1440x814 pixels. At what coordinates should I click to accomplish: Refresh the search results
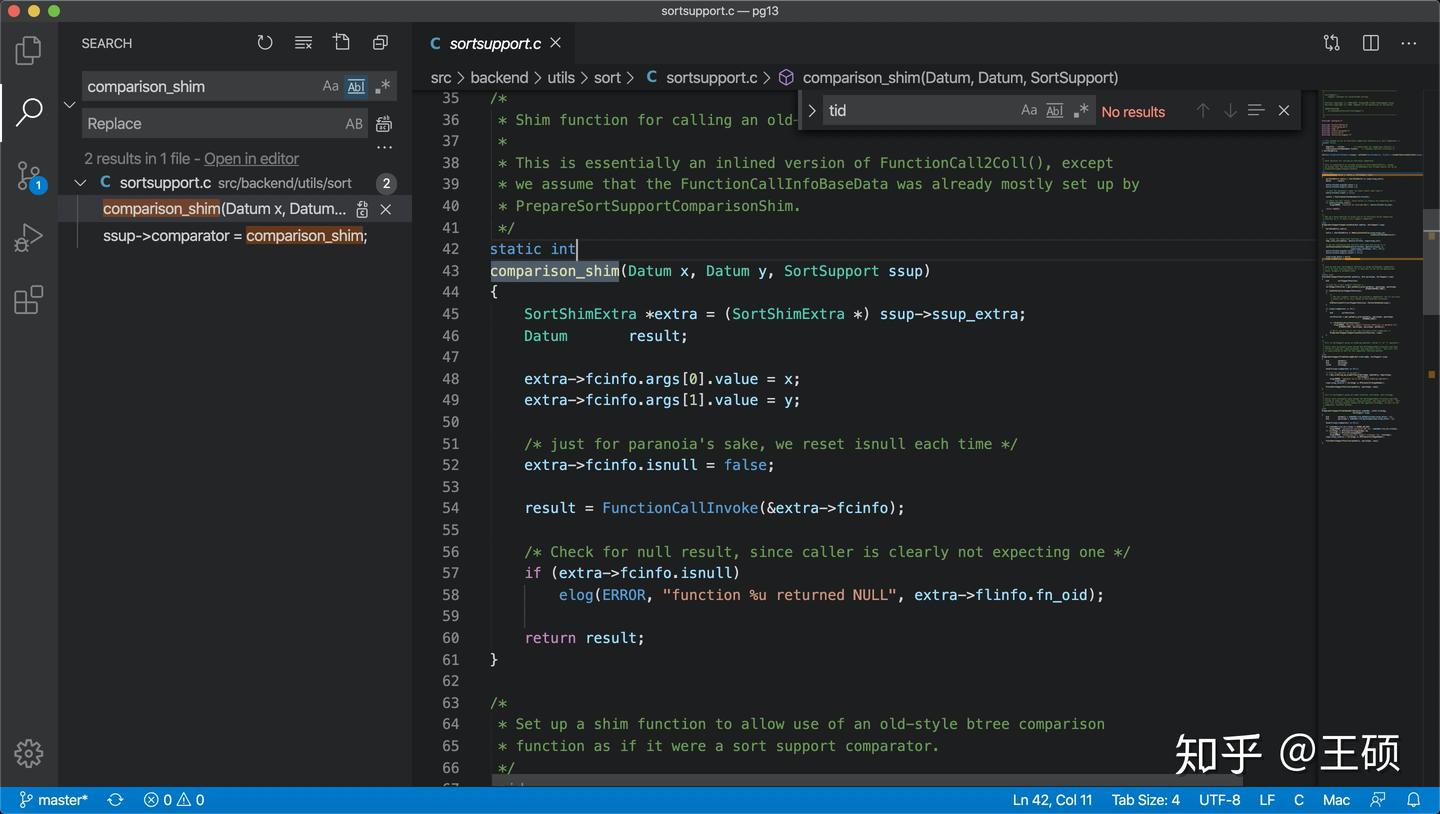tap(265, 43)
